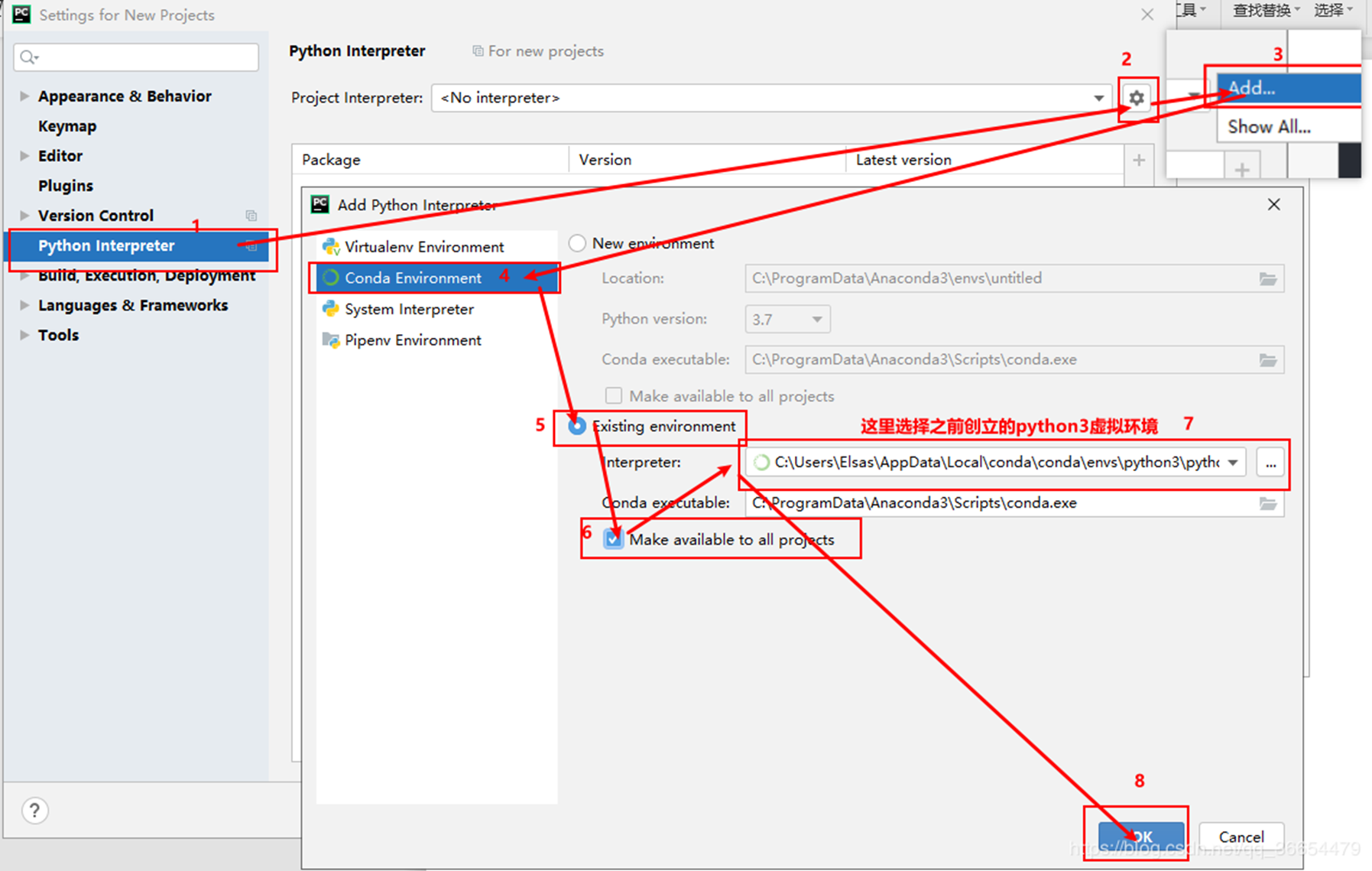Image resolution: width=1372 pixels, height=871 pixels.
Task: Click the Cancel button
Action: point(1241,837)
